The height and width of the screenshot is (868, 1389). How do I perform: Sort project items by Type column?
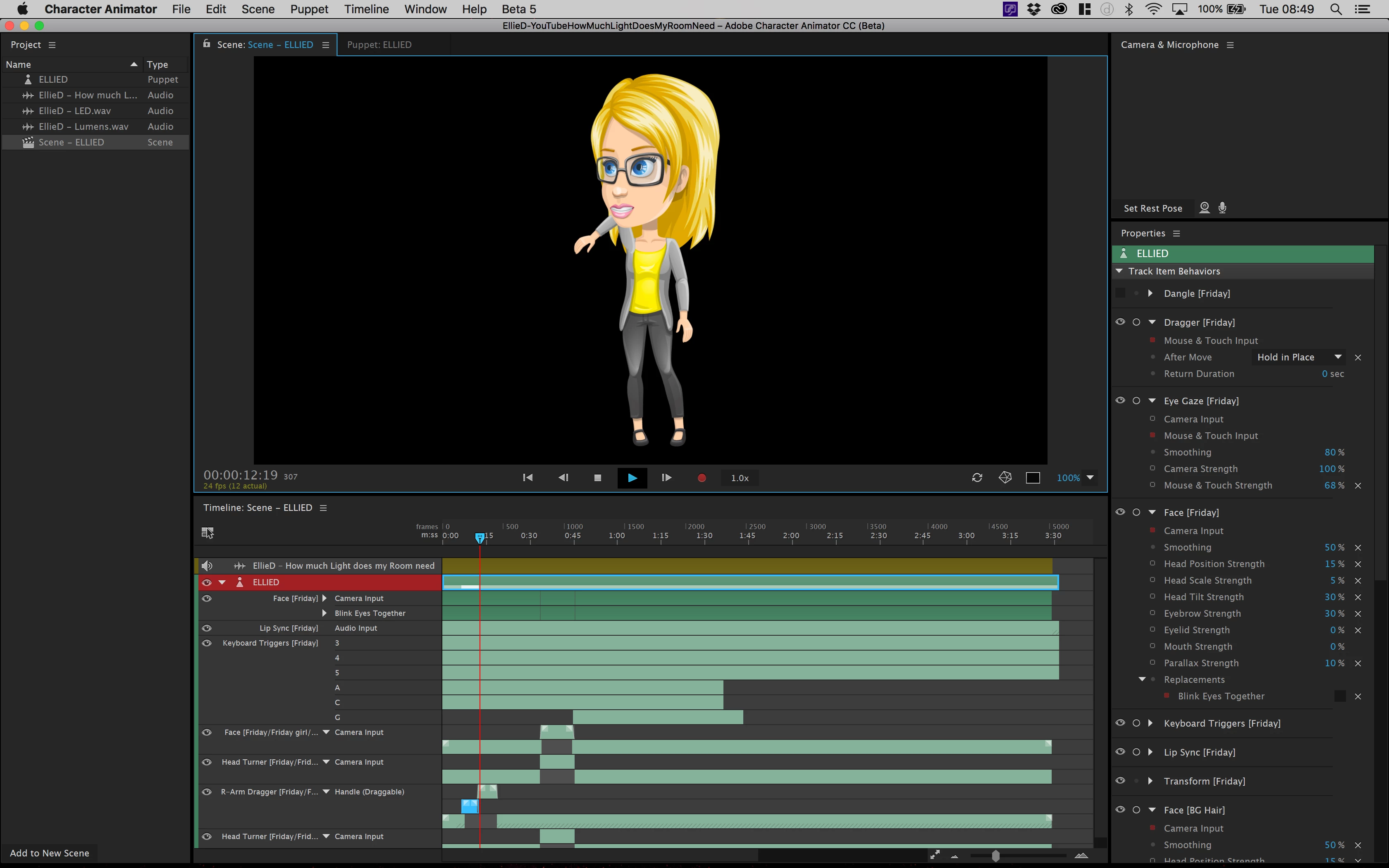point(157,64)
